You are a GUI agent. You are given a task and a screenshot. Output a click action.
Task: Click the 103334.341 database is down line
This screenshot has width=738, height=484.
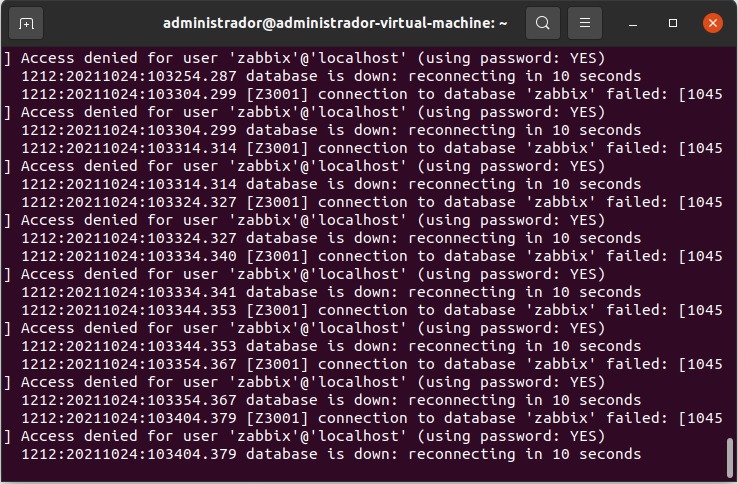tap(331, 292)
